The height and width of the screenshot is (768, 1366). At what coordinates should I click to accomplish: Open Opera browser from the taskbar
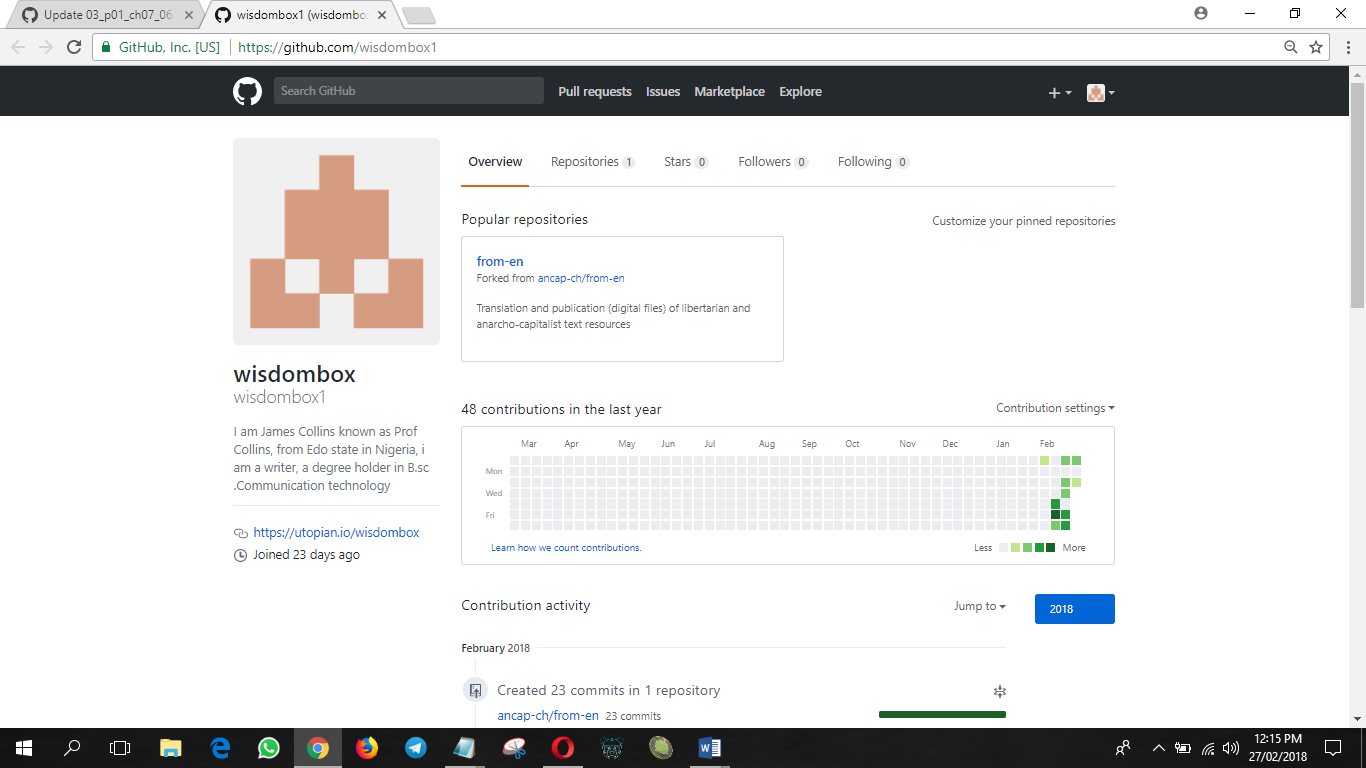pyautogui.click(x=563, y=747)
